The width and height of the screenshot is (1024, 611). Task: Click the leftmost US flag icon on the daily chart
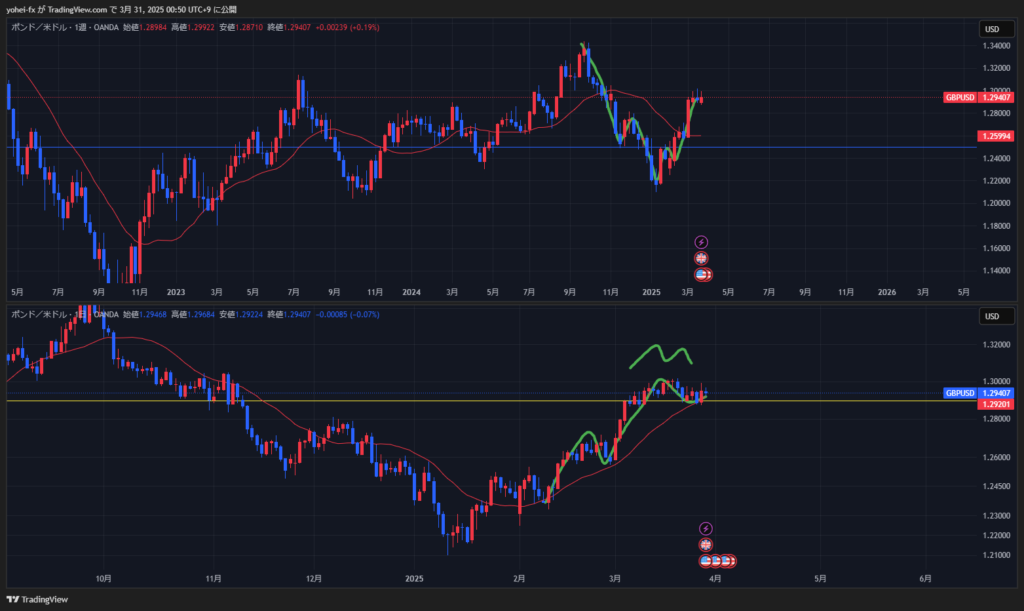(x=706, y=561)
